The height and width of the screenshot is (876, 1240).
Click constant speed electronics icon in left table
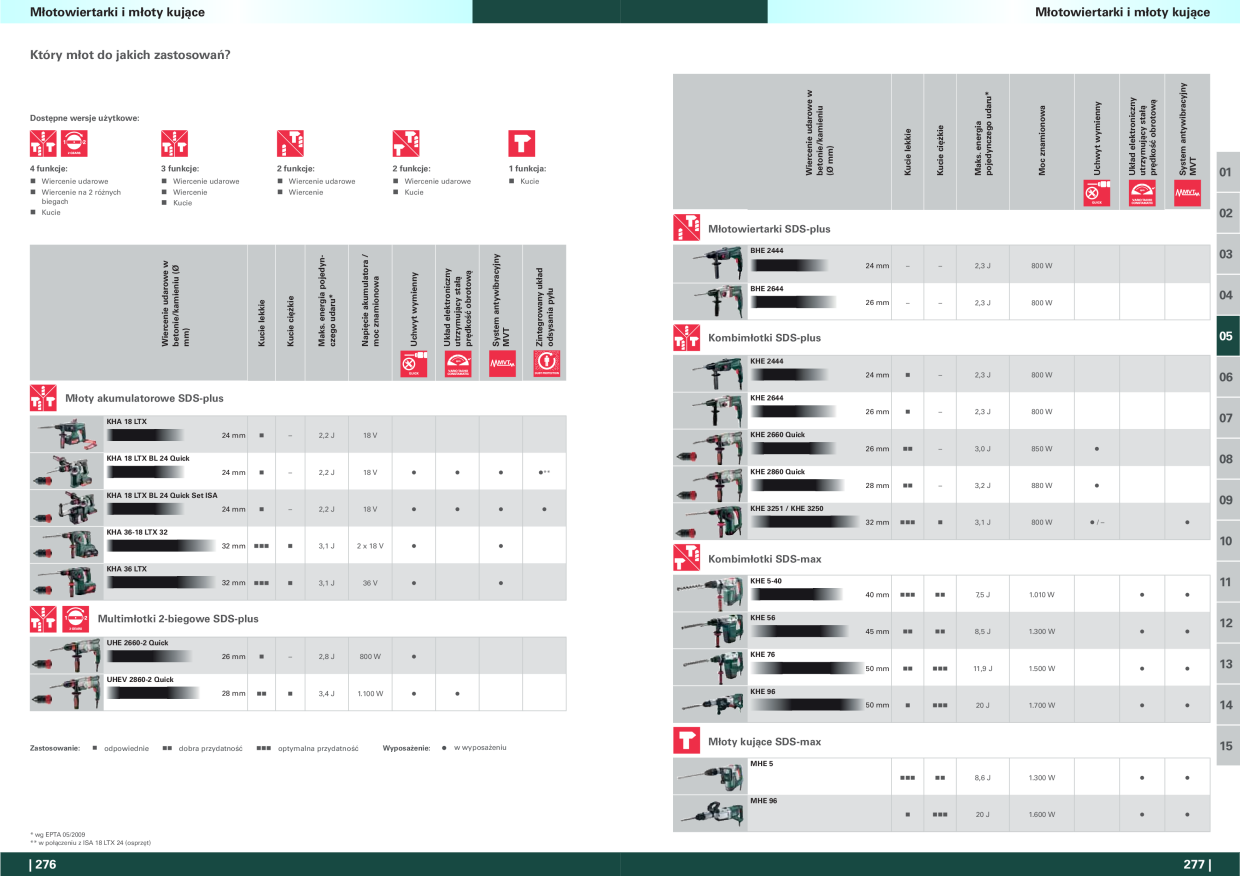coord(457,364)
